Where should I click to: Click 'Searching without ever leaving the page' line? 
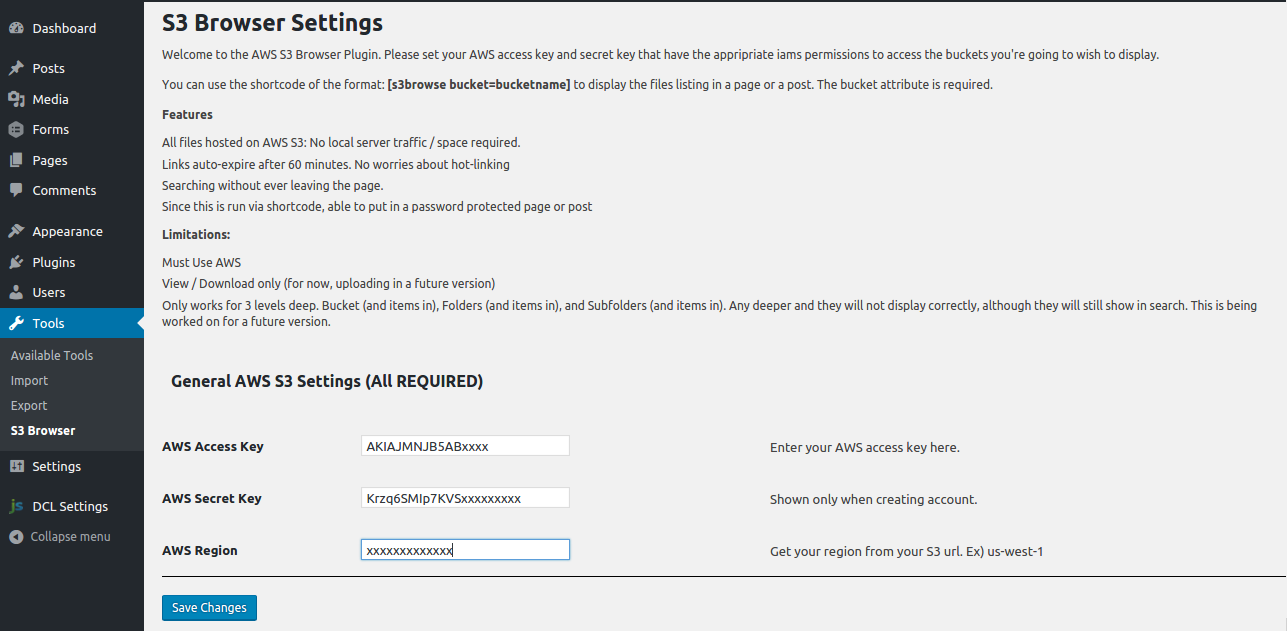pos(273,186)
